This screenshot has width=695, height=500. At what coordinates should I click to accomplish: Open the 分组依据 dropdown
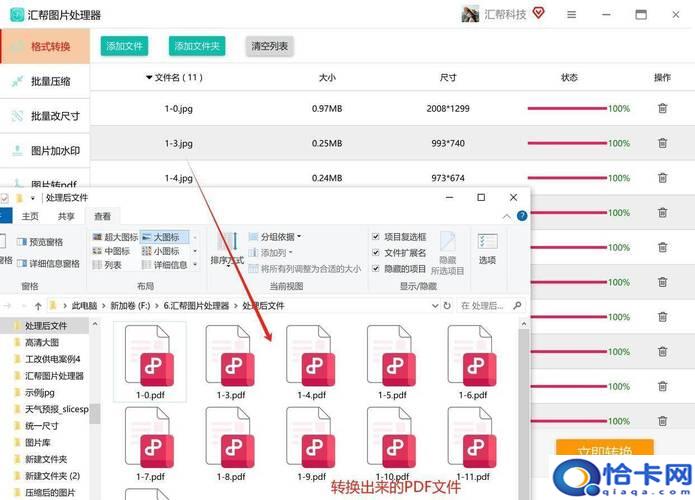(x=275, y=237)
